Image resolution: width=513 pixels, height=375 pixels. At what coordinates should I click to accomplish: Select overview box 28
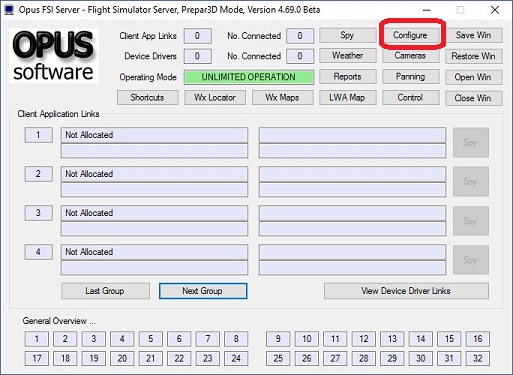364,359
